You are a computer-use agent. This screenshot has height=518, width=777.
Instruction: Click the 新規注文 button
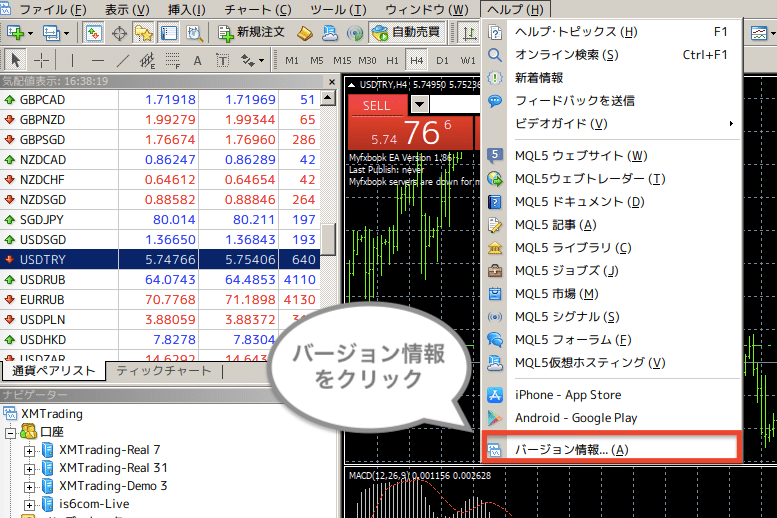251,33
